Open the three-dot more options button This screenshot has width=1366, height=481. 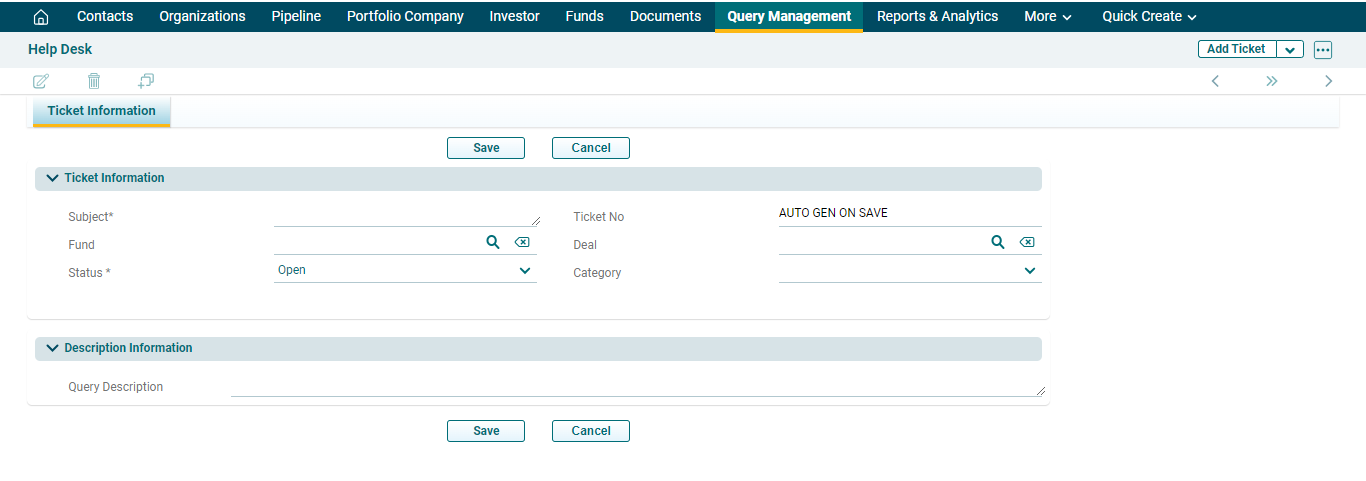1323,50
